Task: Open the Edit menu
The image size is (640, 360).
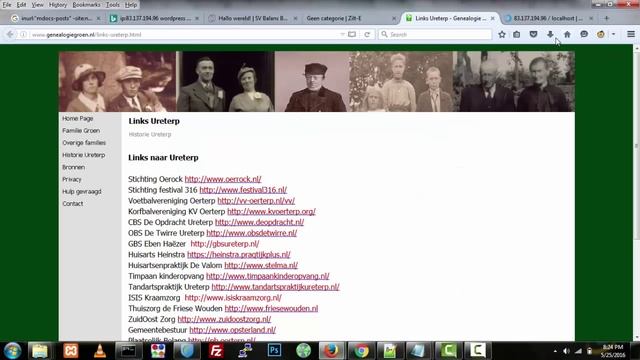Action: click(21, 5)
